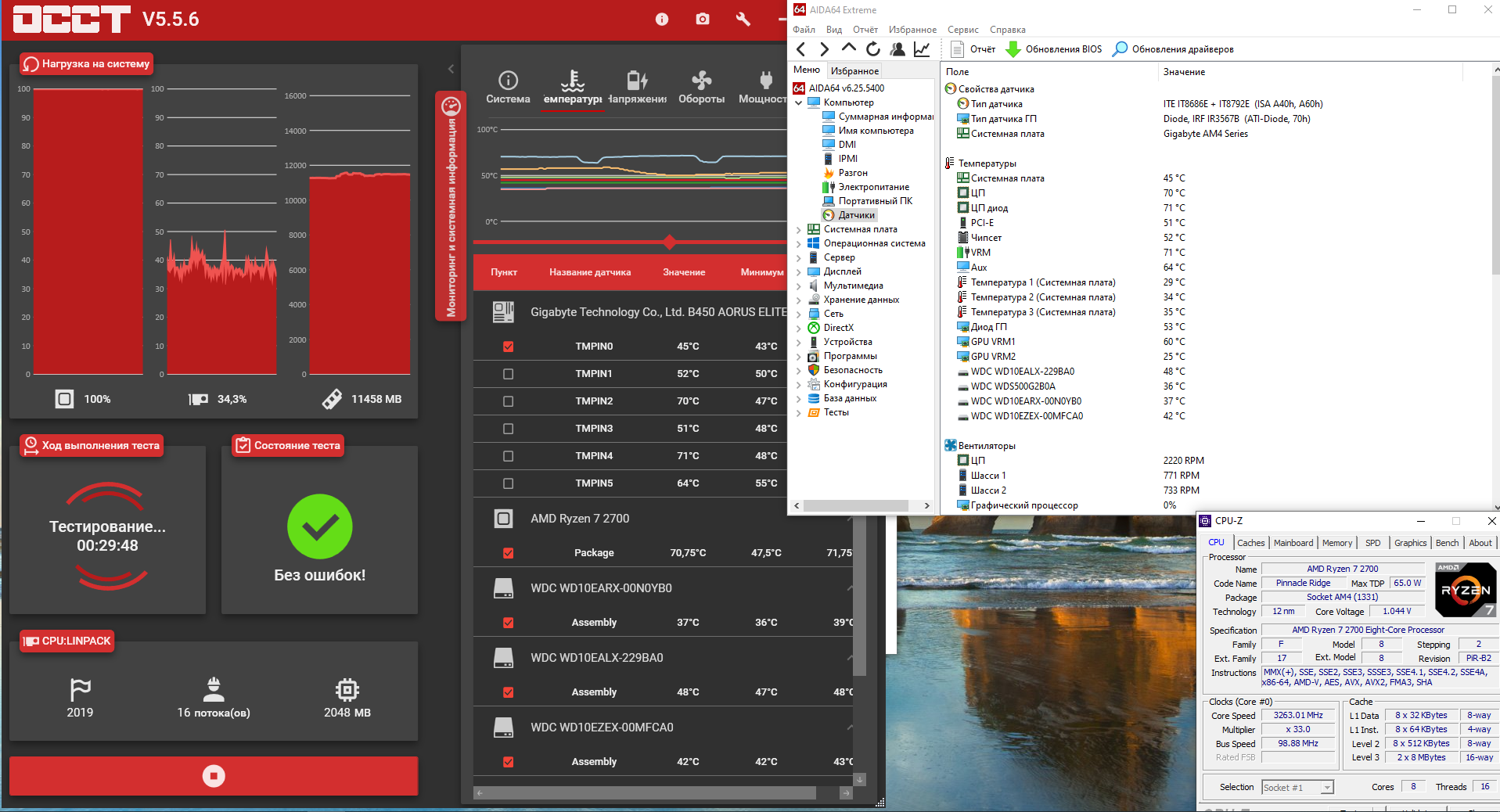Click the AIDA64 report page icon

pyautogui.click(x=956, y=49)
